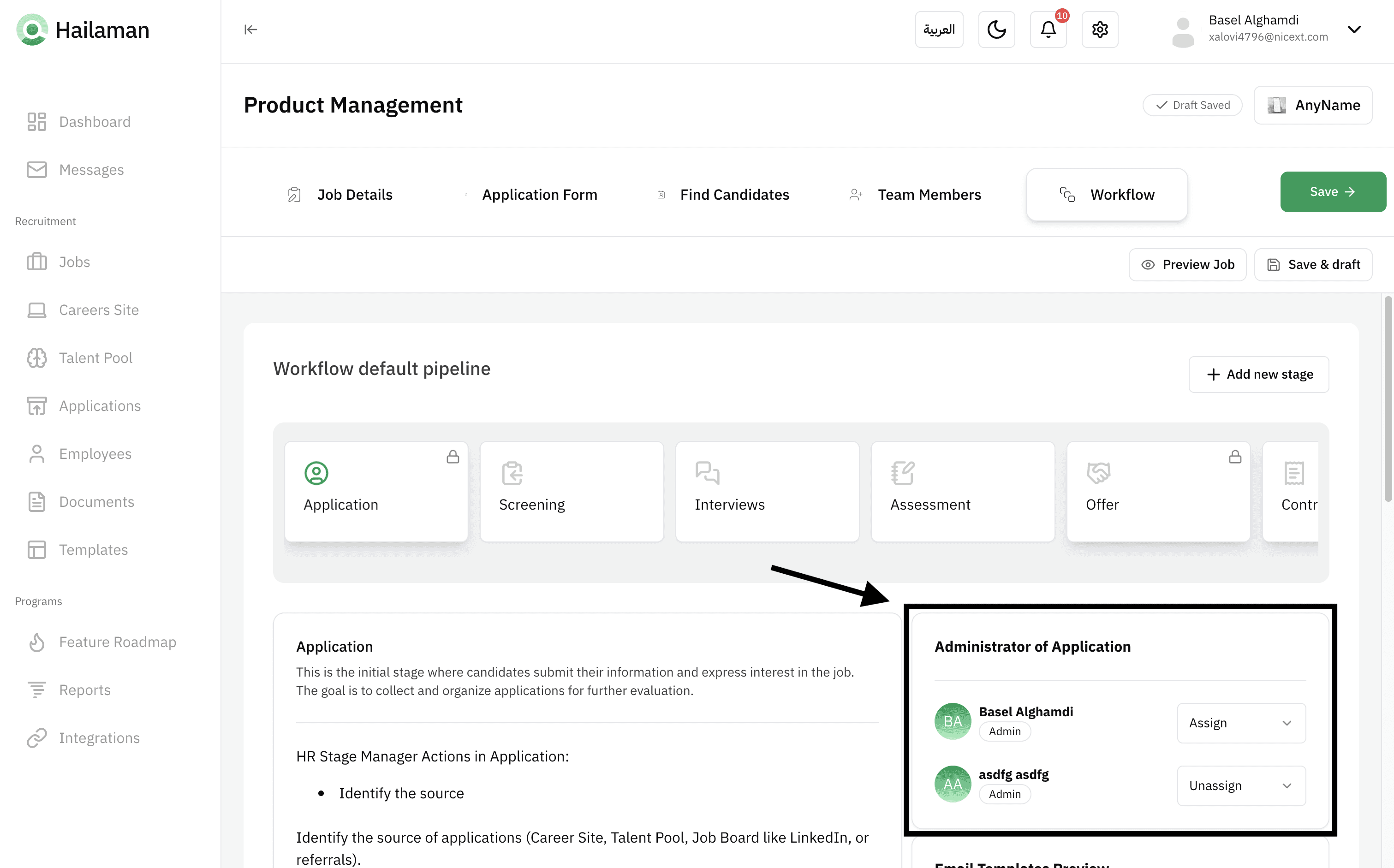Screen dimensions: 1394x868
Task: Toggle dark mode moon icon
Action: click(996, 29)
